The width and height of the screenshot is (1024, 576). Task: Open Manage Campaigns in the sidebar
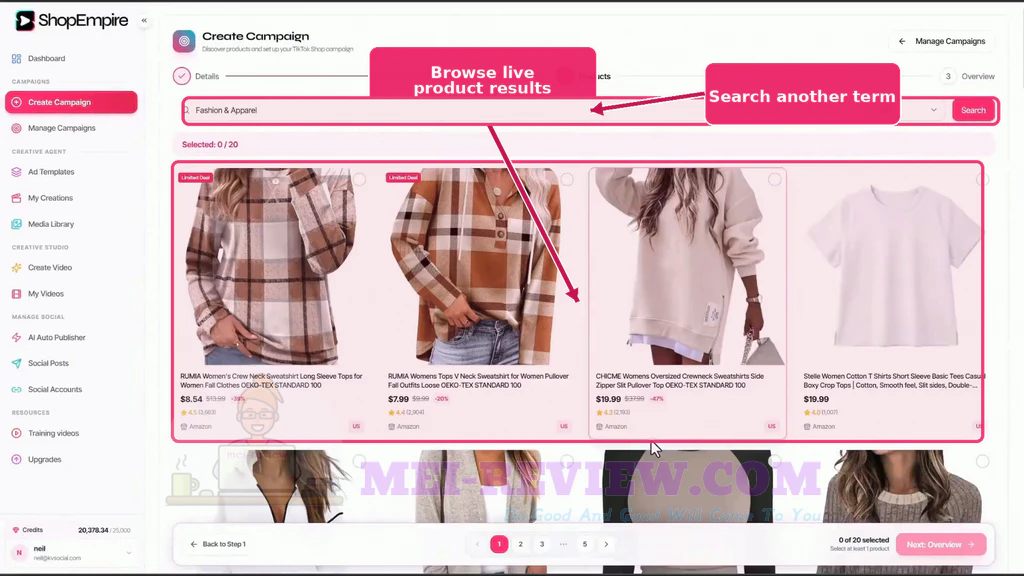coord(61,128)
